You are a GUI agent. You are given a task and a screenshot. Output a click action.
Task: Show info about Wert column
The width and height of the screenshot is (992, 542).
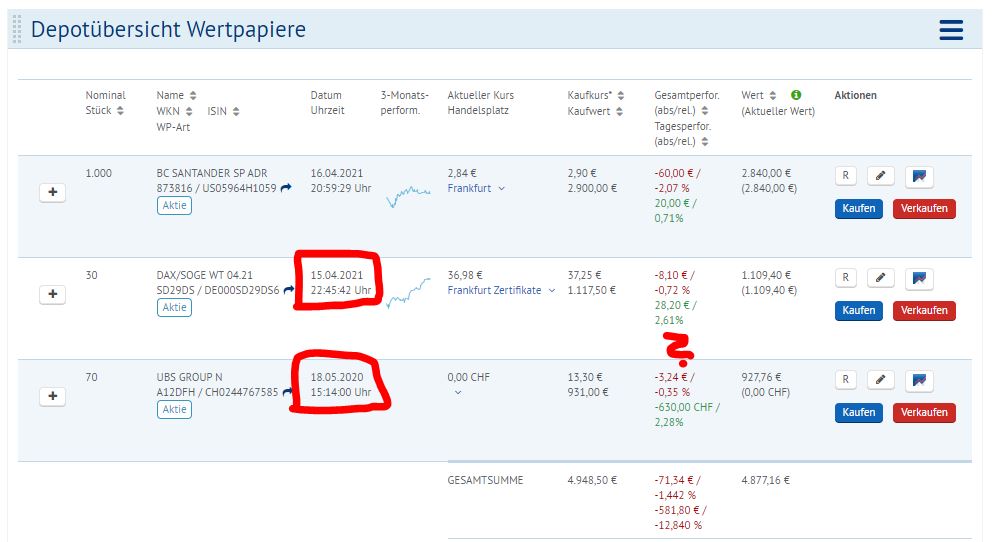[796, 95]
